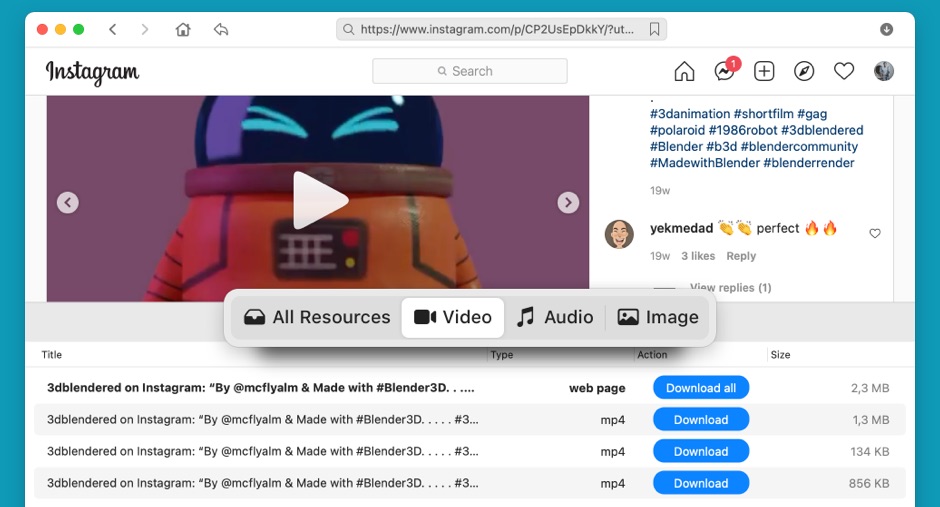Select the Audio tab
This screenshot has width=940, height=507.
click(x=555, y=317)
